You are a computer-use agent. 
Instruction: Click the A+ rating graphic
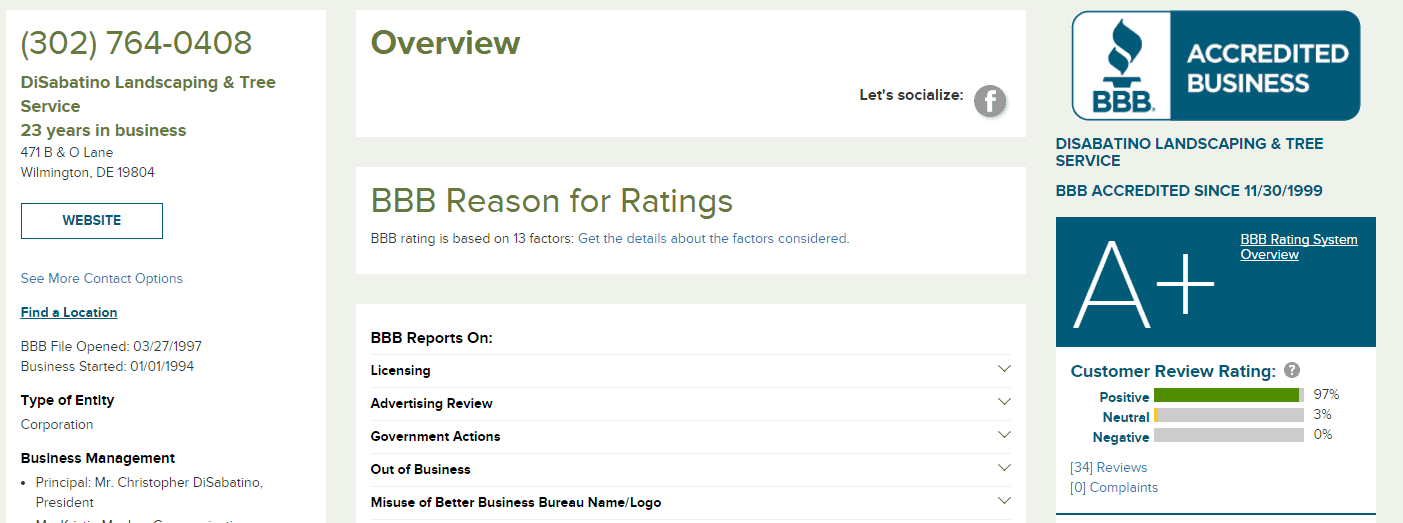1144,284
